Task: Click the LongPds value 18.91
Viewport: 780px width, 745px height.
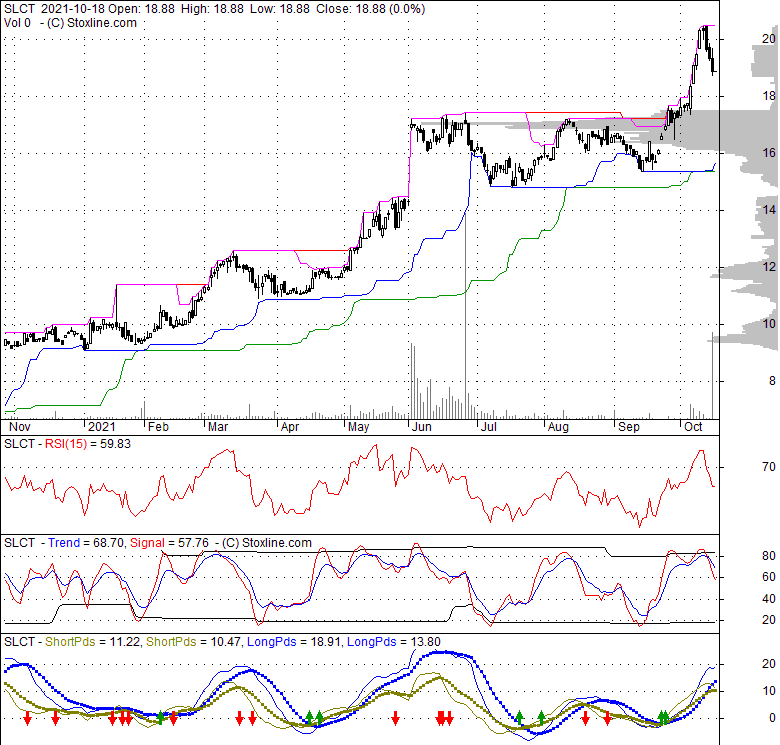Action: point(324,642)
